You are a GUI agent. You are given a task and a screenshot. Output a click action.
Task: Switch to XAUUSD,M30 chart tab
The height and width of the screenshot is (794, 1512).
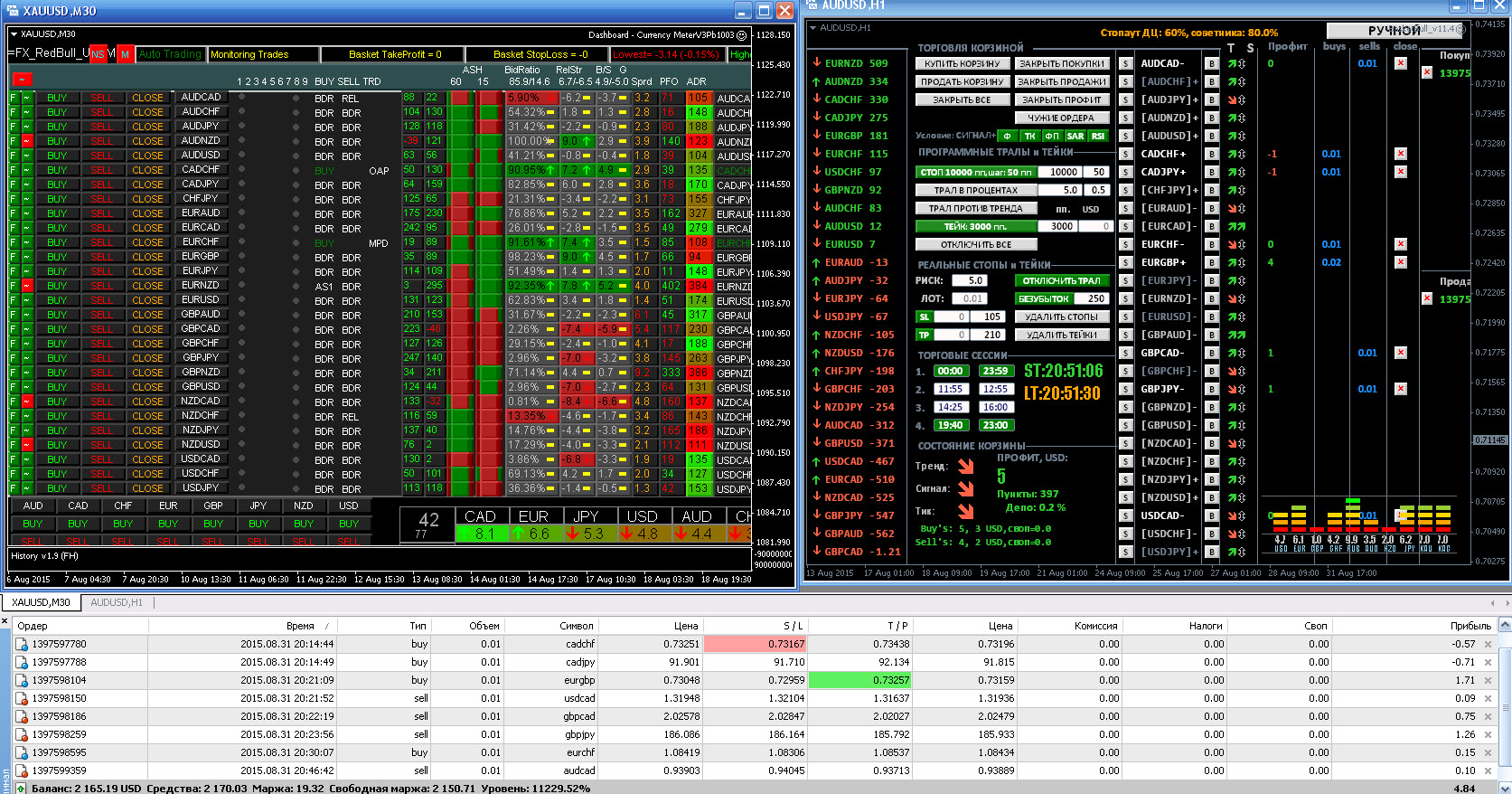(x=41, y=602)
